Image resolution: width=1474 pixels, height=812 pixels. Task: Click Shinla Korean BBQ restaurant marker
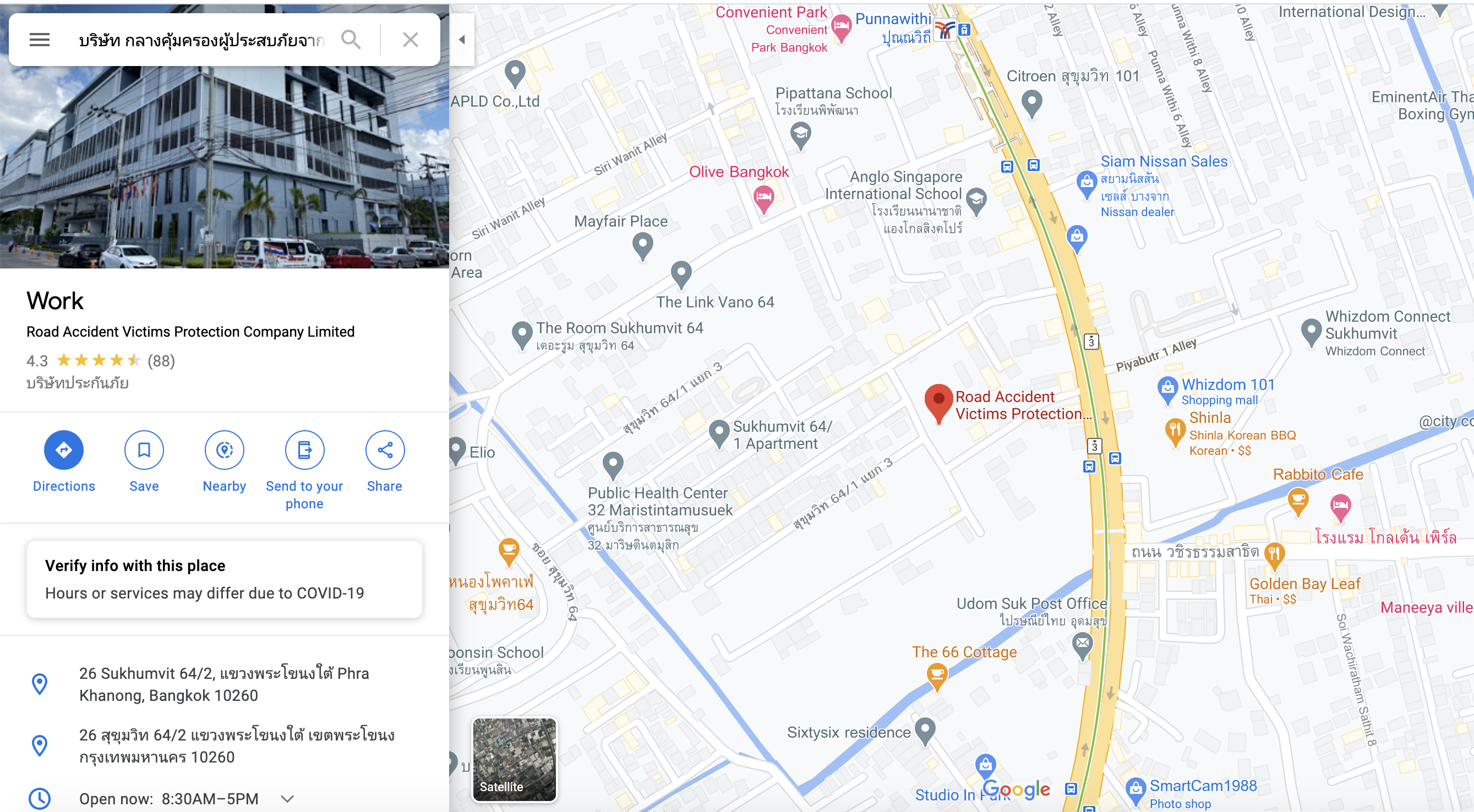1174,433
